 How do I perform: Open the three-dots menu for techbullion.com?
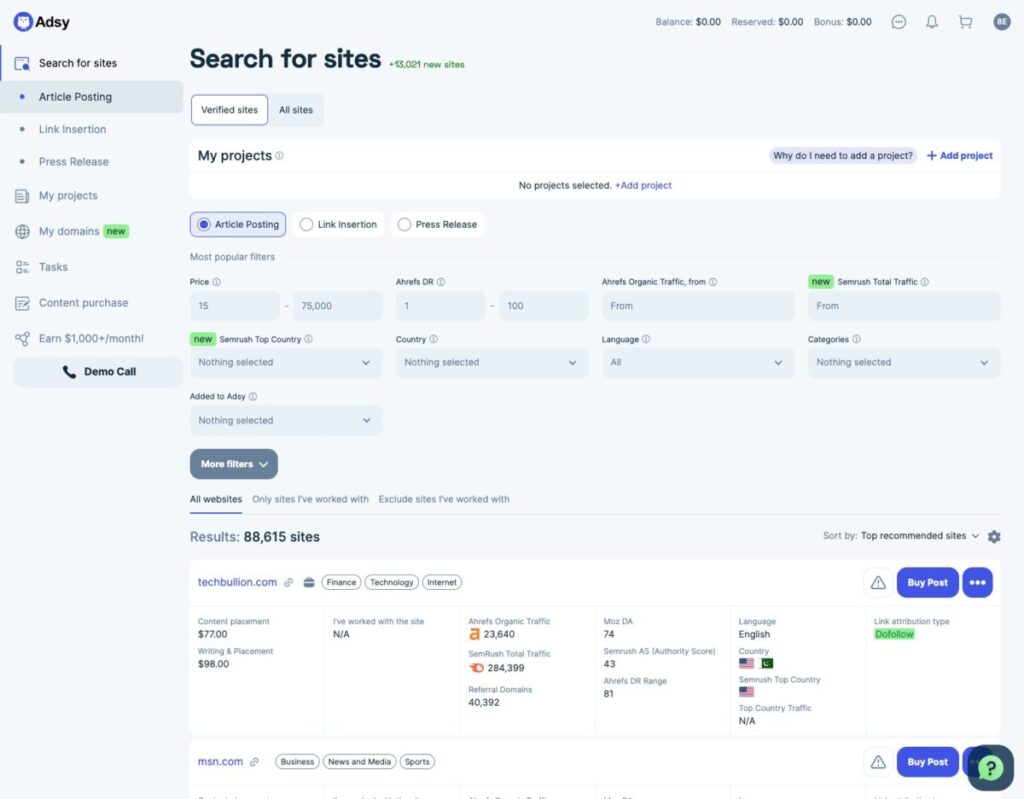pyautogui.click(x=977, y=582)
